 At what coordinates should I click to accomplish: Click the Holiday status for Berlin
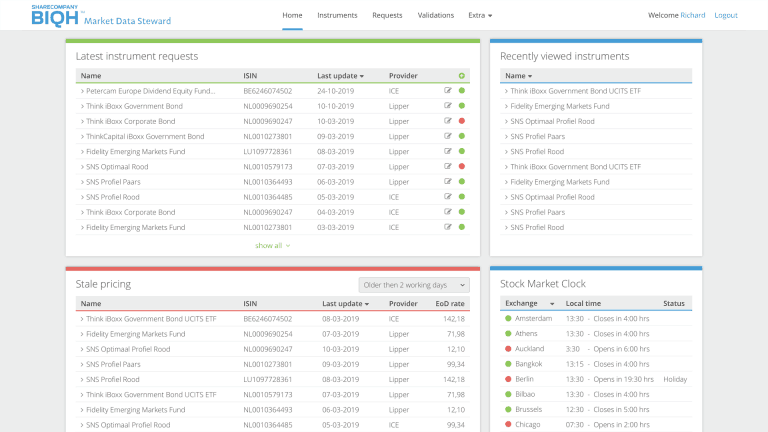675,380
